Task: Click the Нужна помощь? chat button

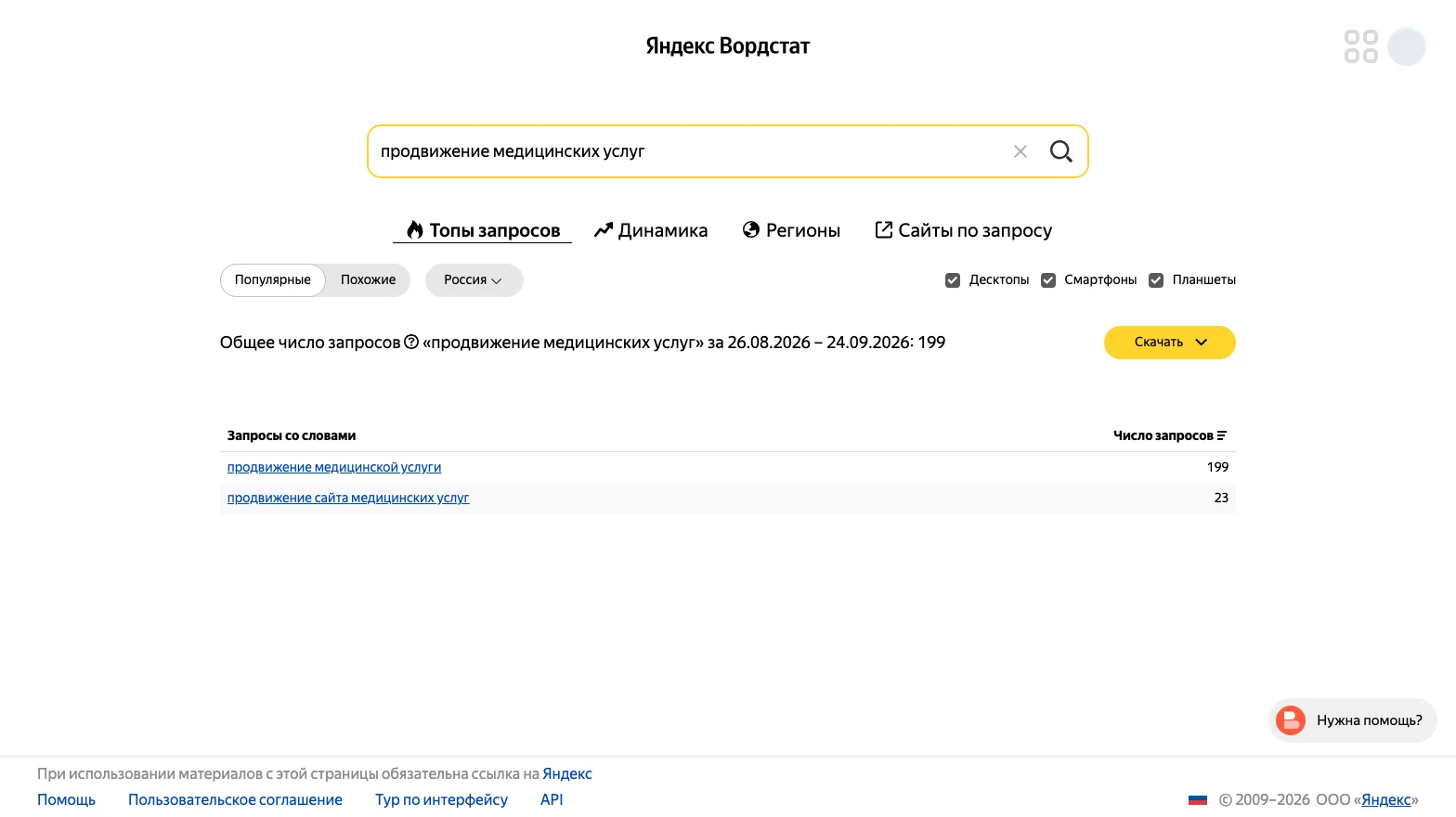Action: 1352,720
